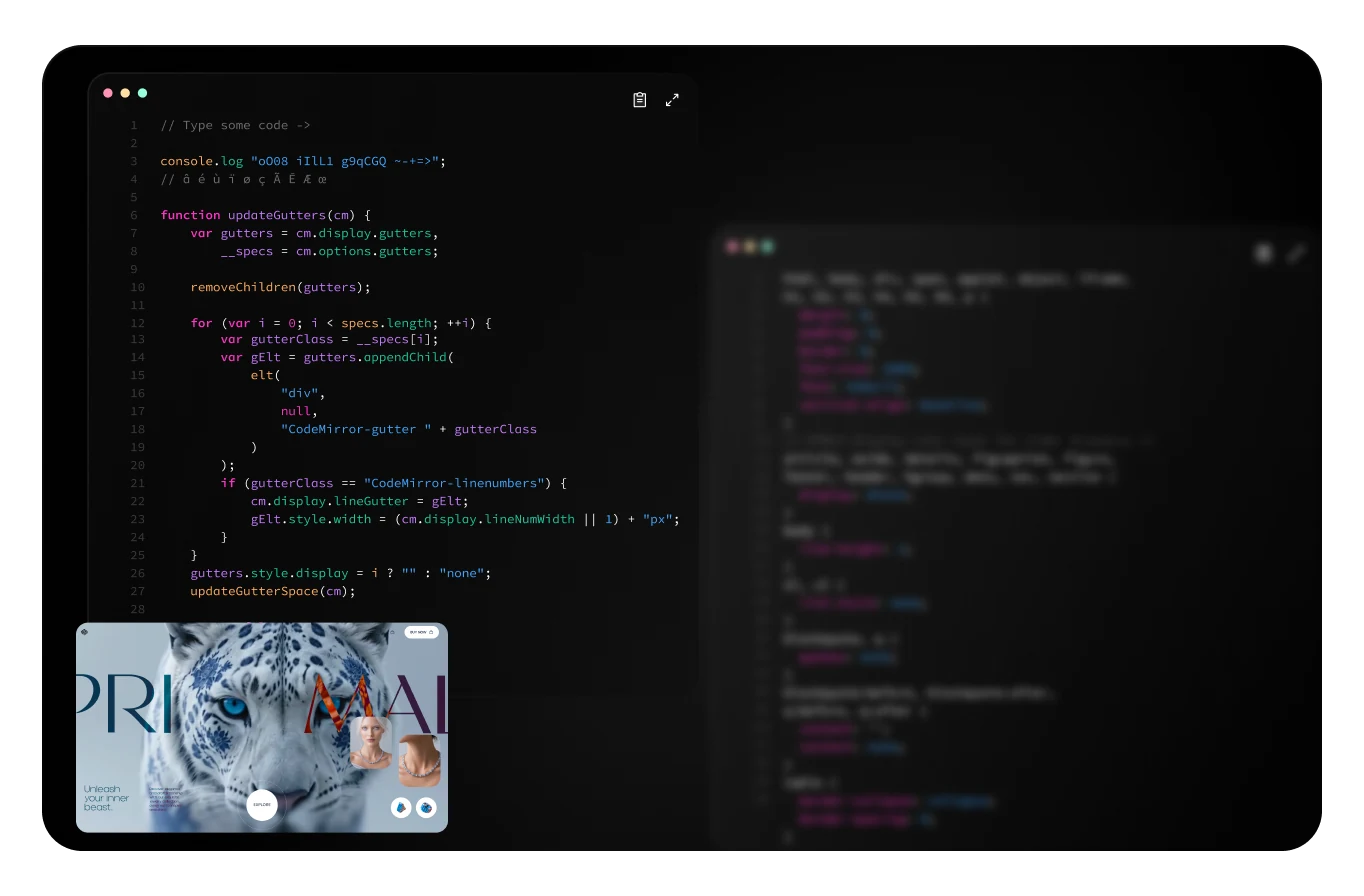Image resolution: width=1364 pixels, height=896 pixels.
Task: Click the BUY NOW button in the preview
Action: [x=421, y=632]
